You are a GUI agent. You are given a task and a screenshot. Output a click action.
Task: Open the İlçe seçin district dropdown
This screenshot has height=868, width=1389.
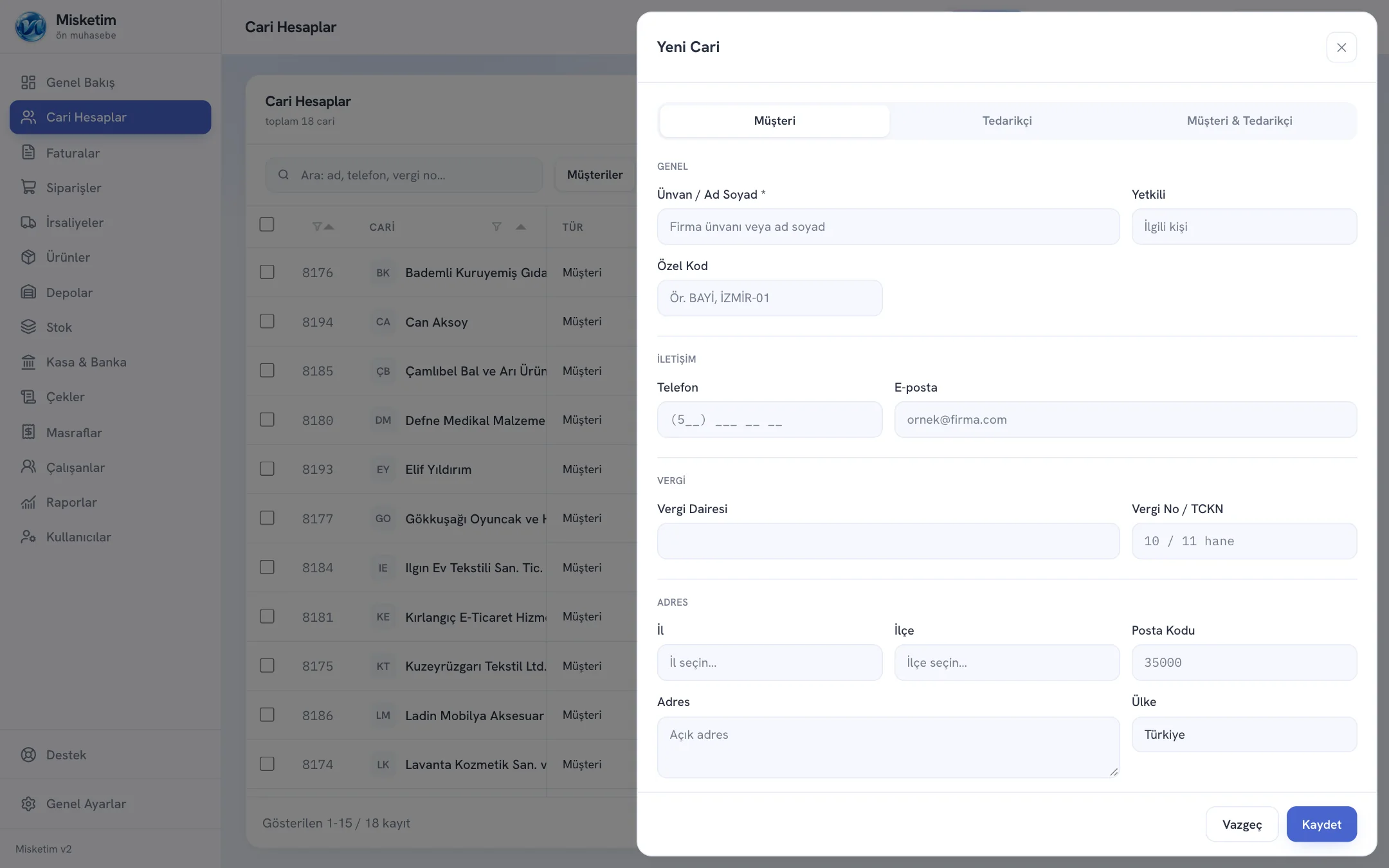tap(1007, 662)
